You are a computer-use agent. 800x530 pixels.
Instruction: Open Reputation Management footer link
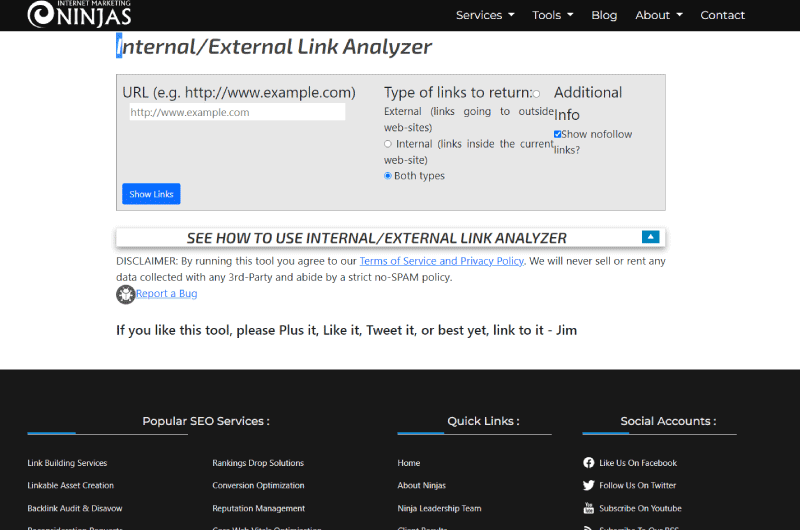pos(259,508)
